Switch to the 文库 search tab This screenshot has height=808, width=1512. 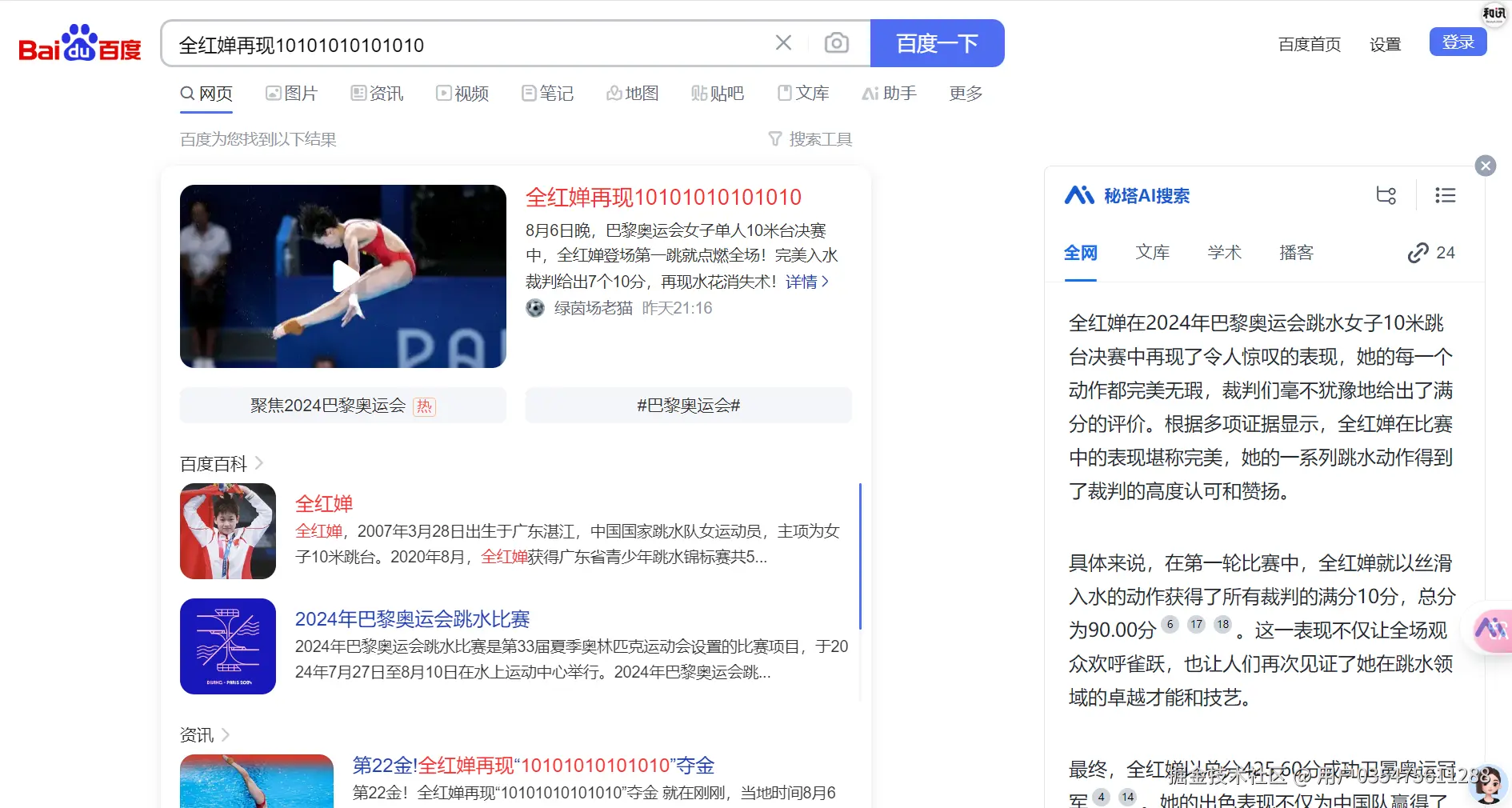(803, 94)
